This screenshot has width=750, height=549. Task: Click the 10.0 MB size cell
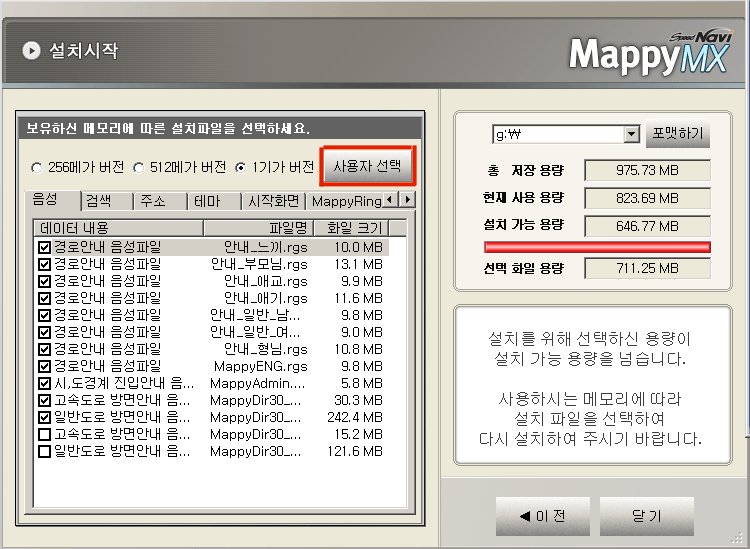click(358, 247)
